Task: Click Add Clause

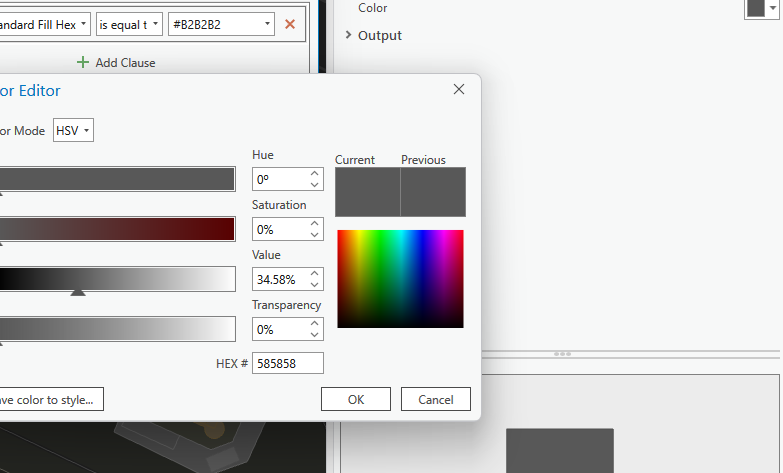Action: 116,62
